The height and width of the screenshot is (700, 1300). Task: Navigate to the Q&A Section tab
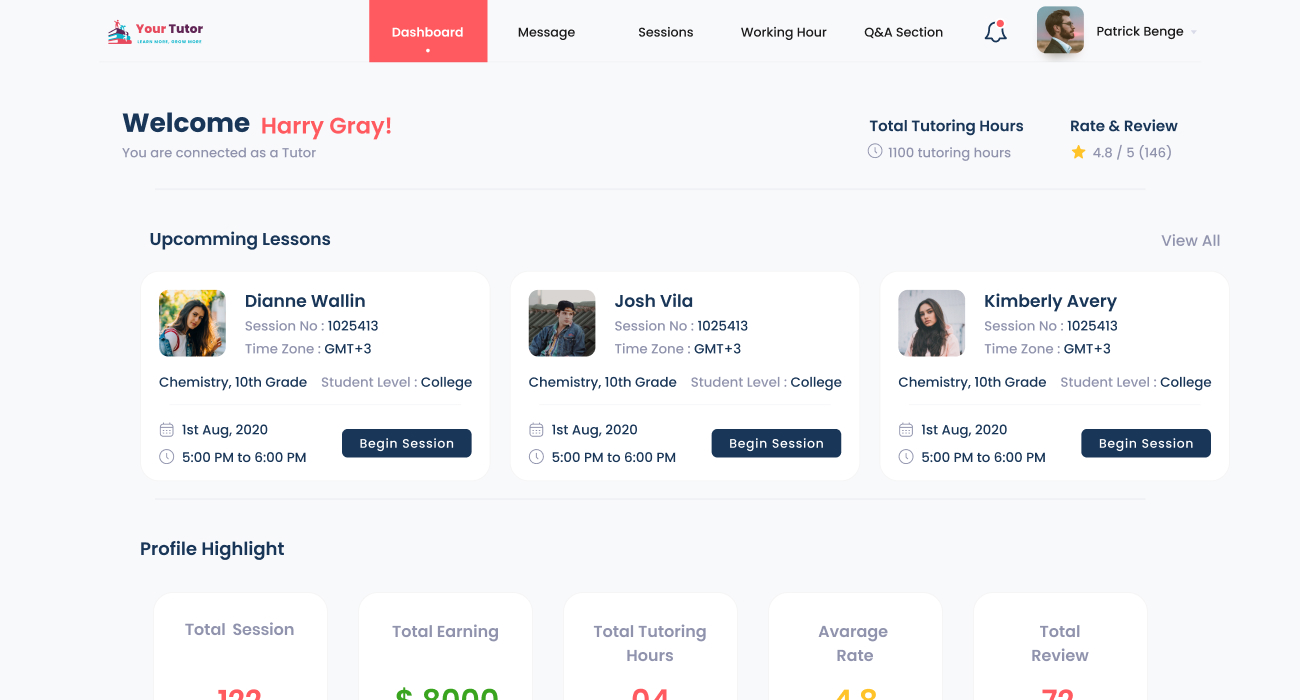click(x=903, y=32)
